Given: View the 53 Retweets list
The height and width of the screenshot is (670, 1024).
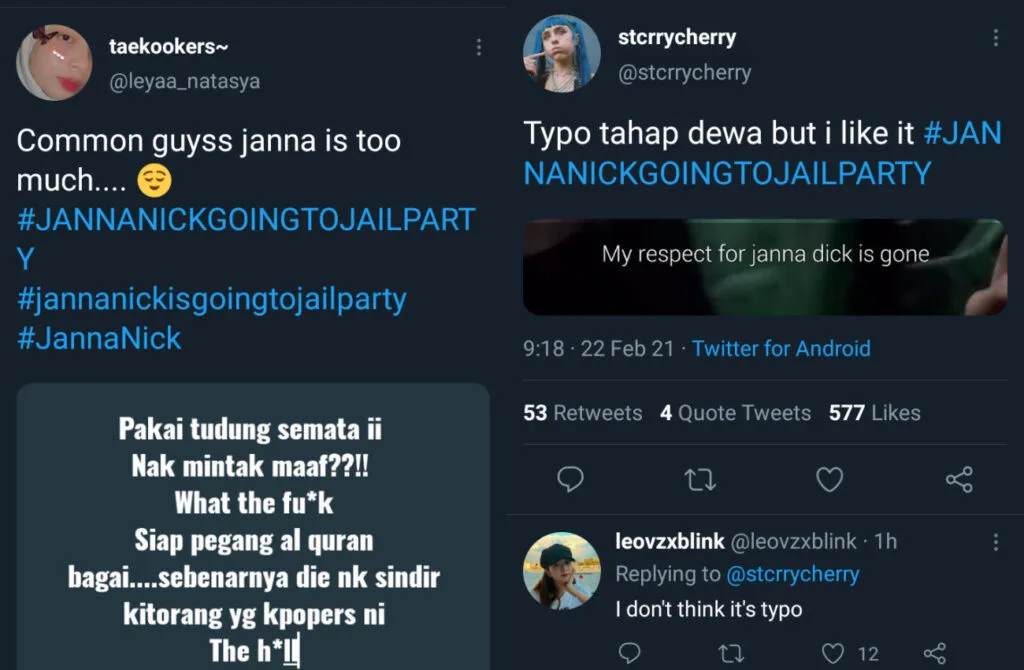Looking at the screenshot, I should click(582, 413).
